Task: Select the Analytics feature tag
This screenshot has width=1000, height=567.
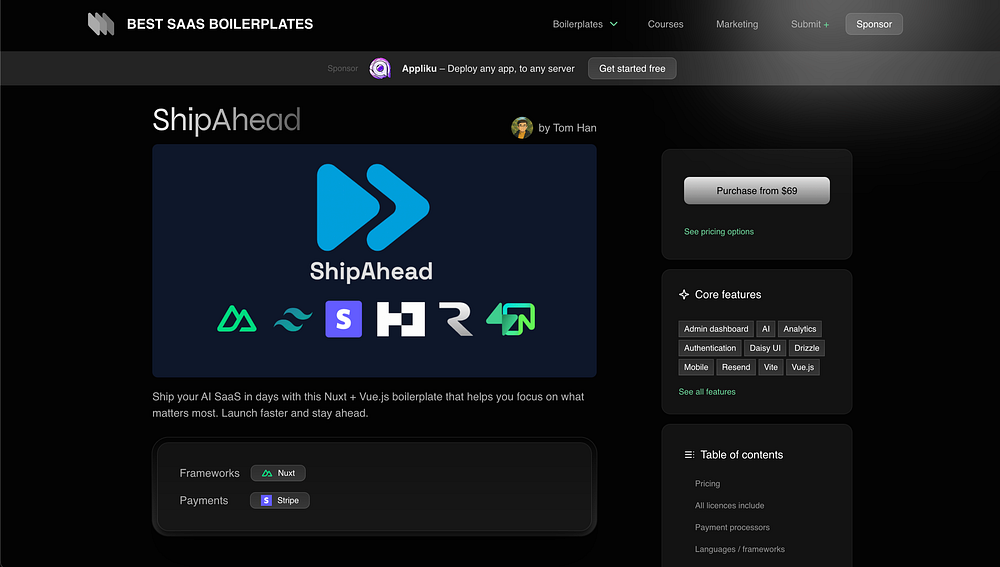Action: tap(799, 329)
